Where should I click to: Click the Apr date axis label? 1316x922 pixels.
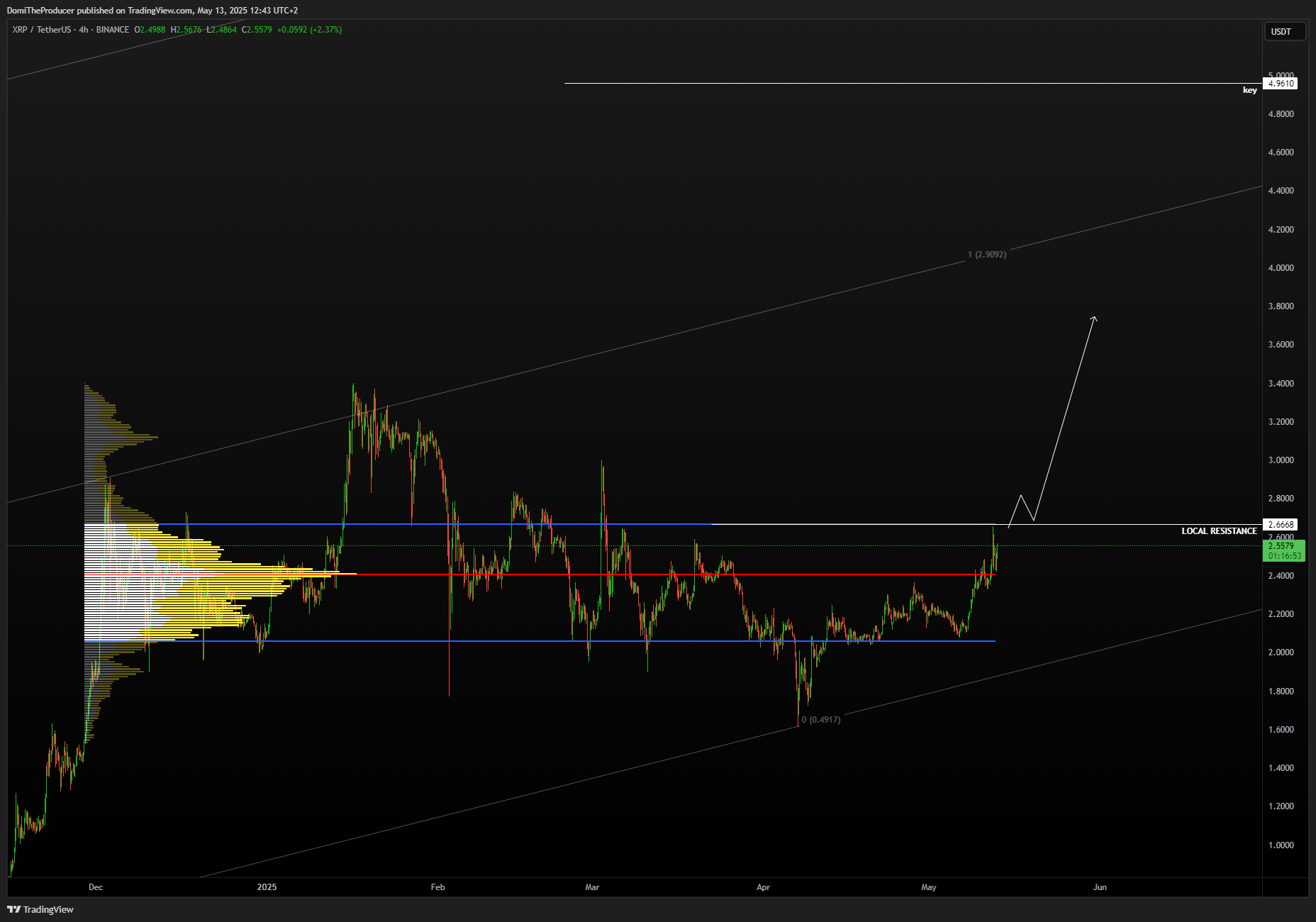point(763,887)
